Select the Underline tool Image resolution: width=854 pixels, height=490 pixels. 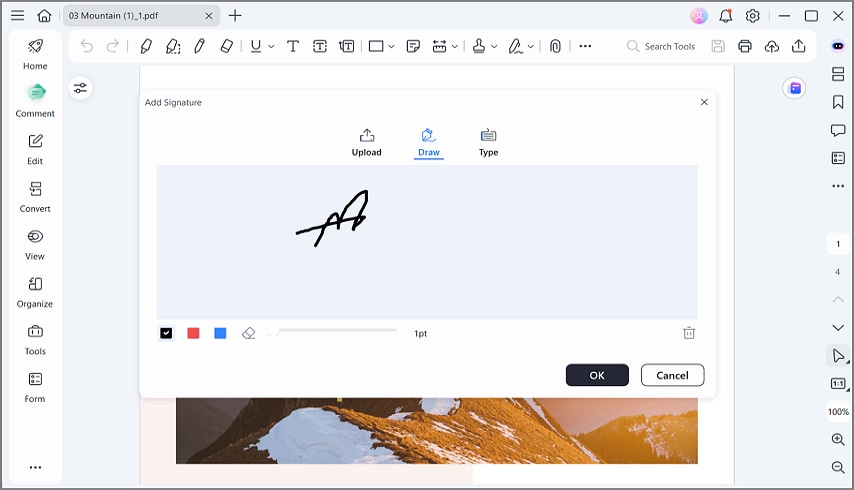(255, 46)
